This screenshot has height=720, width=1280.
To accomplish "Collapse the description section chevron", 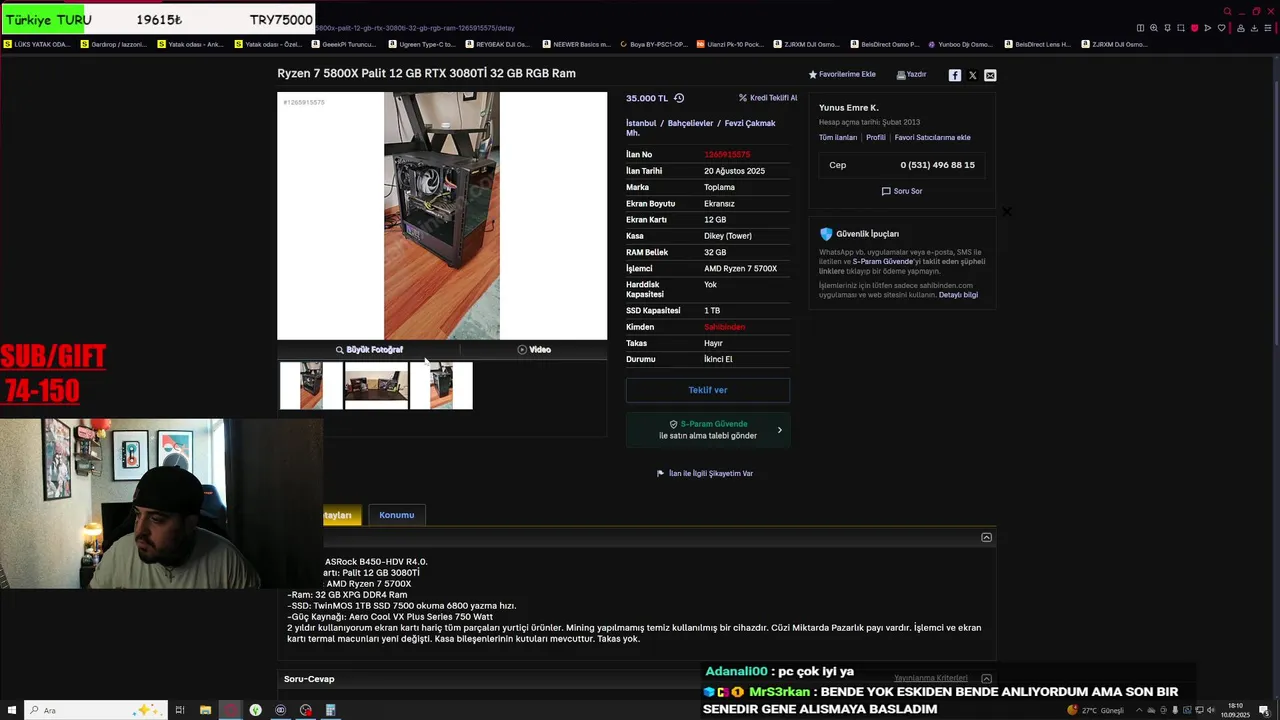I will coord(986,538).
